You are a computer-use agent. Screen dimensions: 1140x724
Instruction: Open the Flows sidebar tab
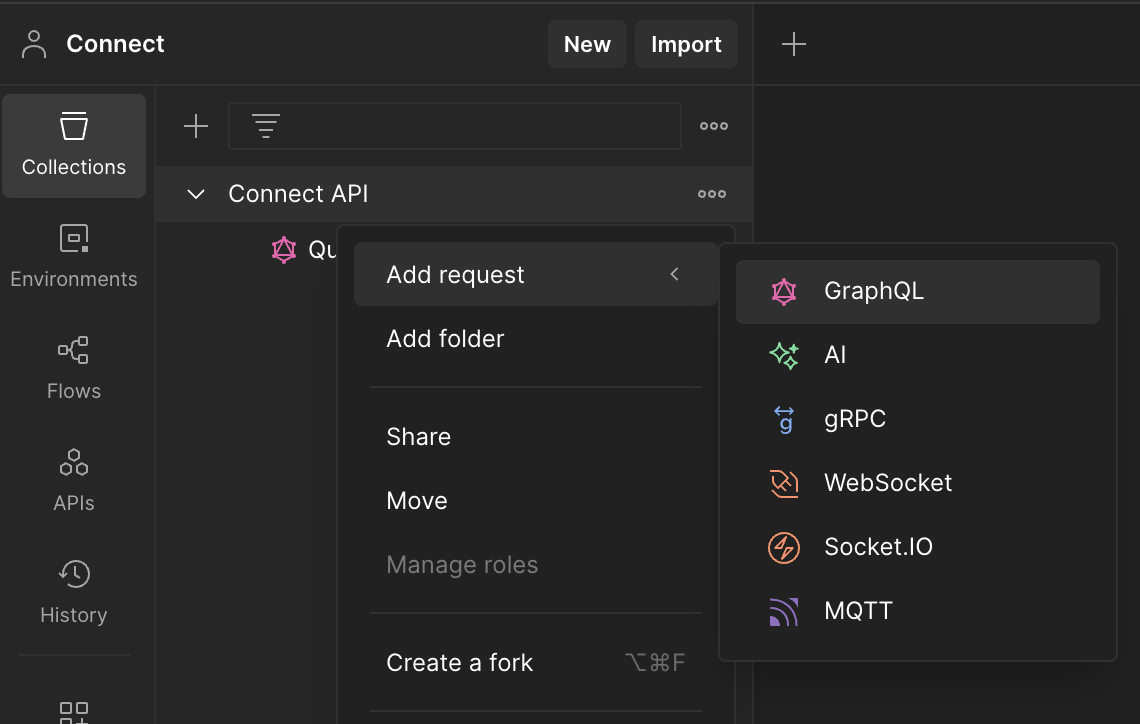pos(73,369)
